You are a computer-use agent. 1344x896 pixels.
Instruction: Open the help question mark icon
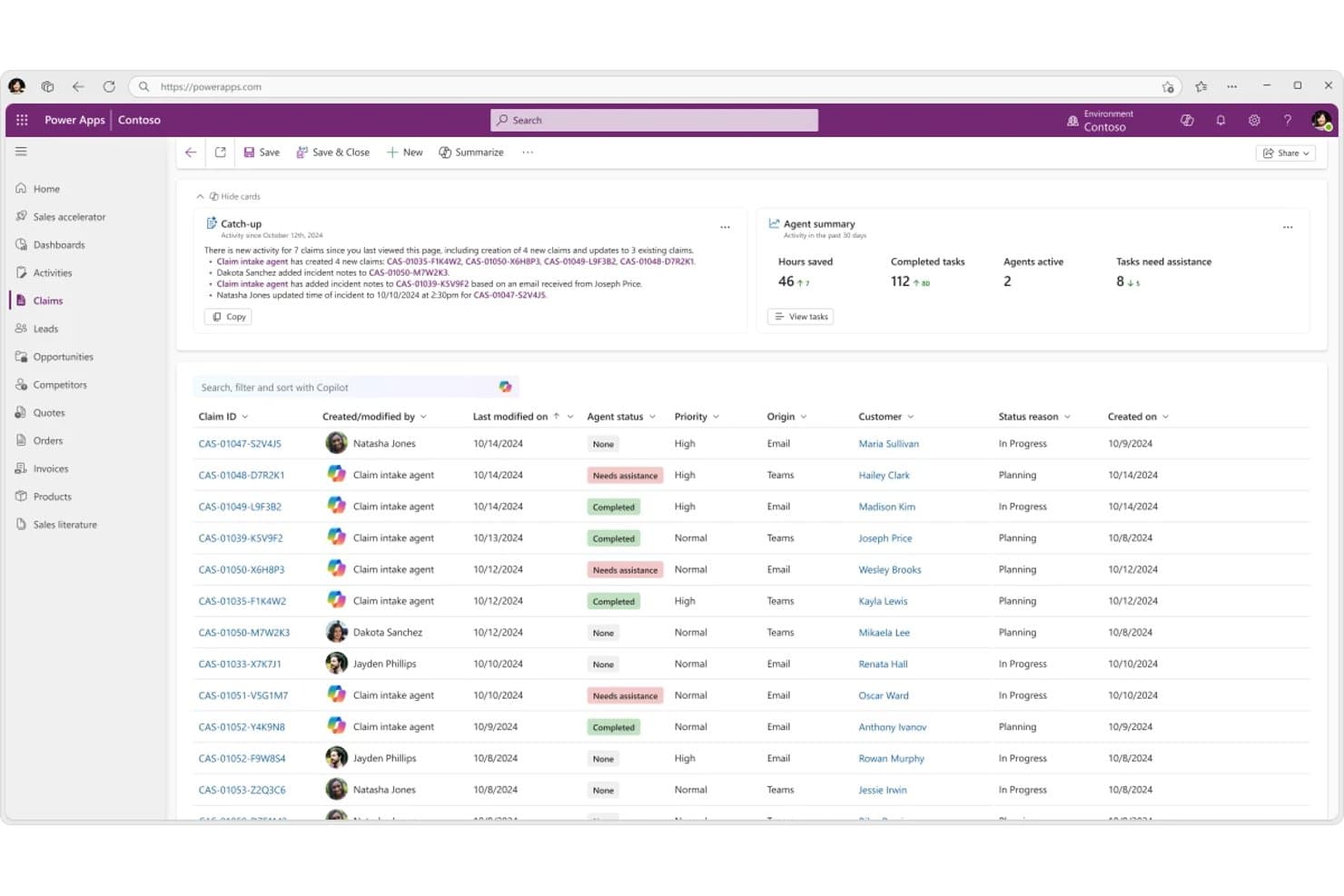[x=1288, y=120]
